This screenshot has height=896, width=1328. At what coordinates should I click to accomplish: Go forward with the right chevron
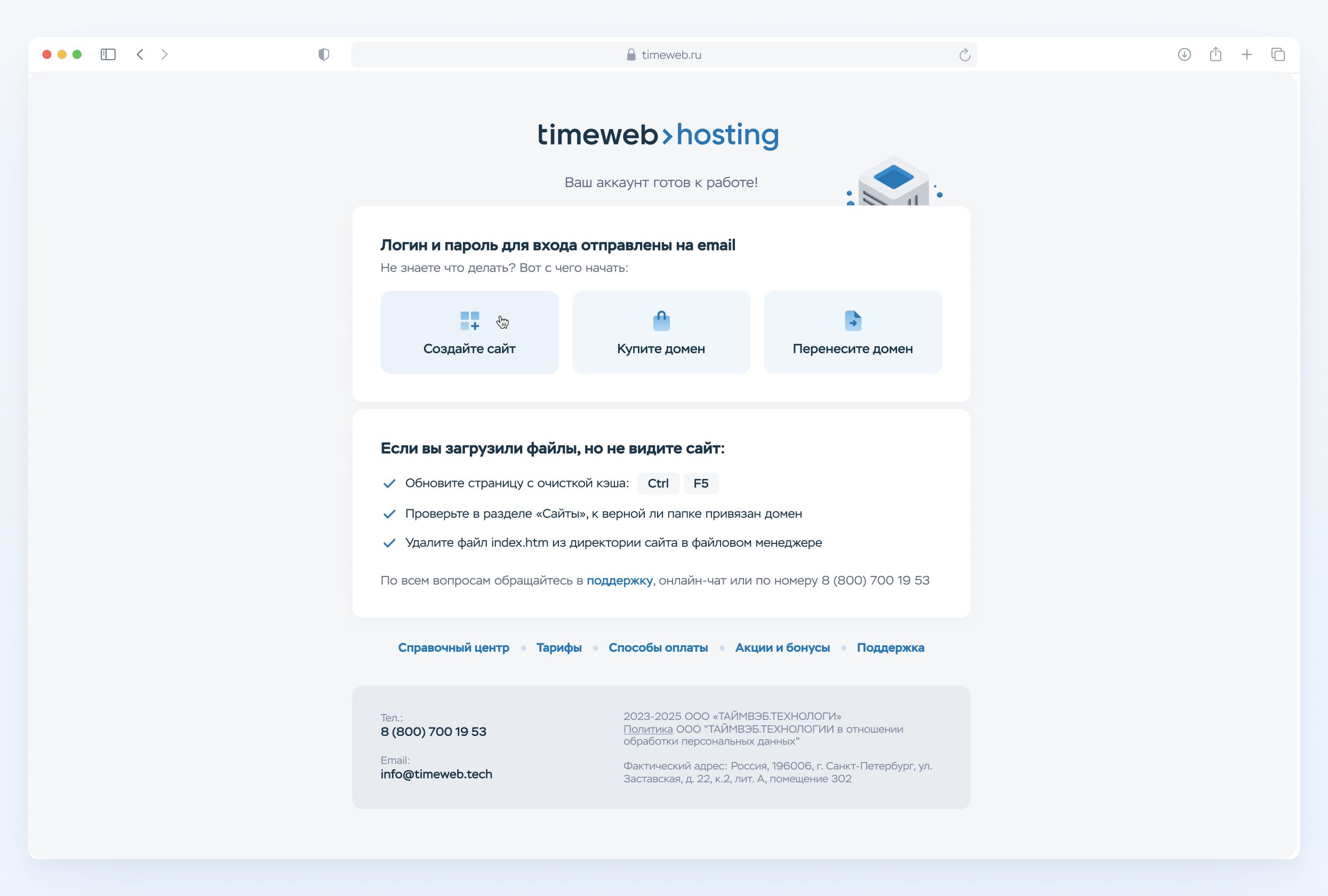click(165, 54)
